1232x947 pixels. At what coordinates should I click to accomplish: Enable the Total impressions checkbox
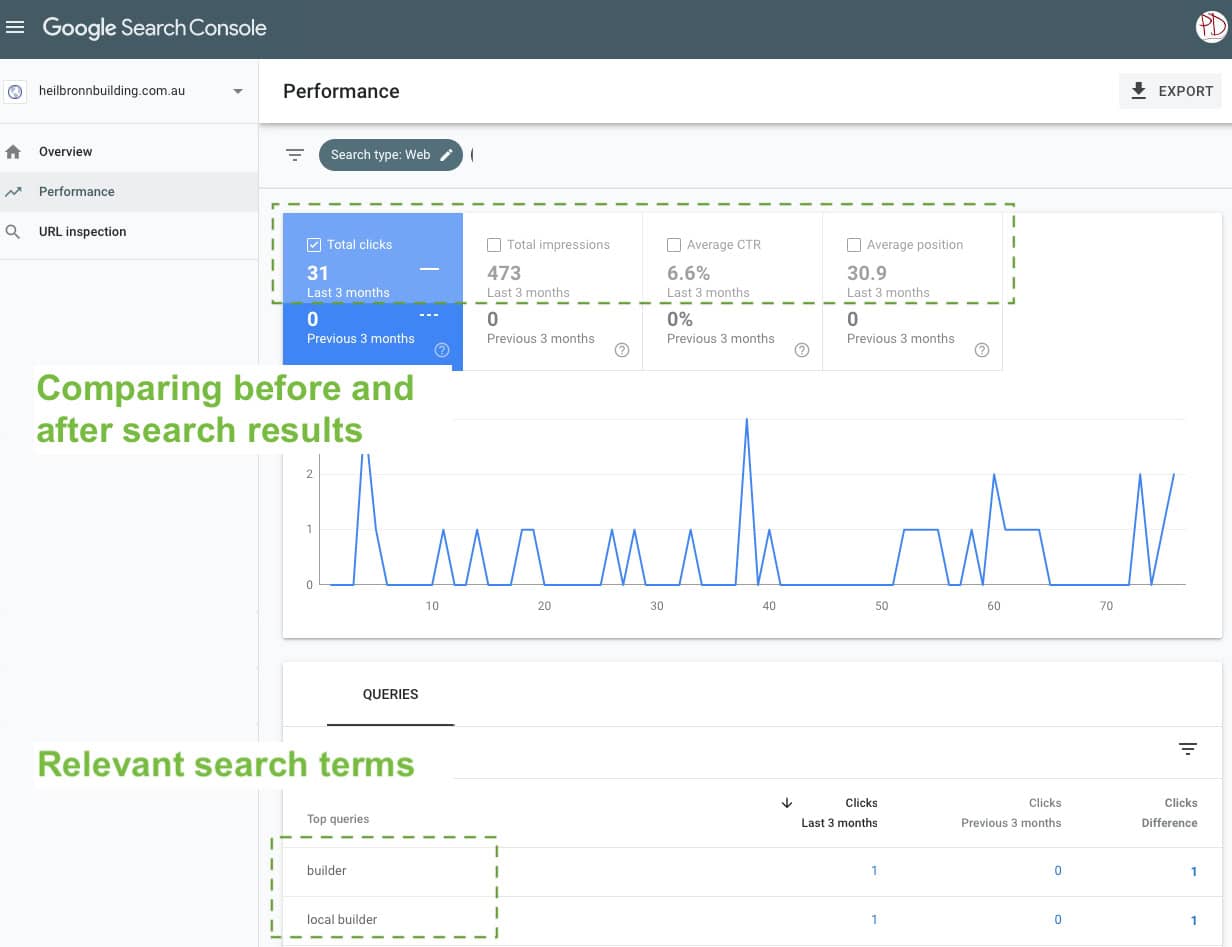click(494, 245)
